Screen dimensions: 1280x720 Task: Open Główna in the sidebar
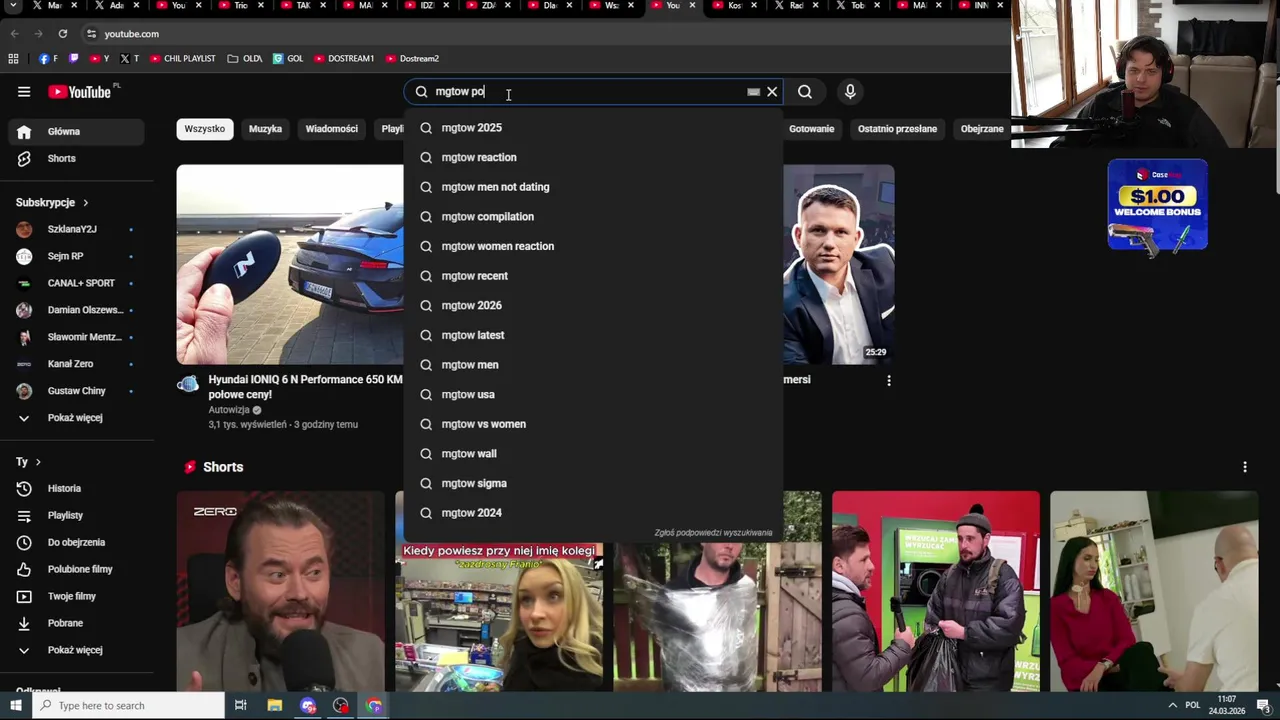click(x=77, y=132)
